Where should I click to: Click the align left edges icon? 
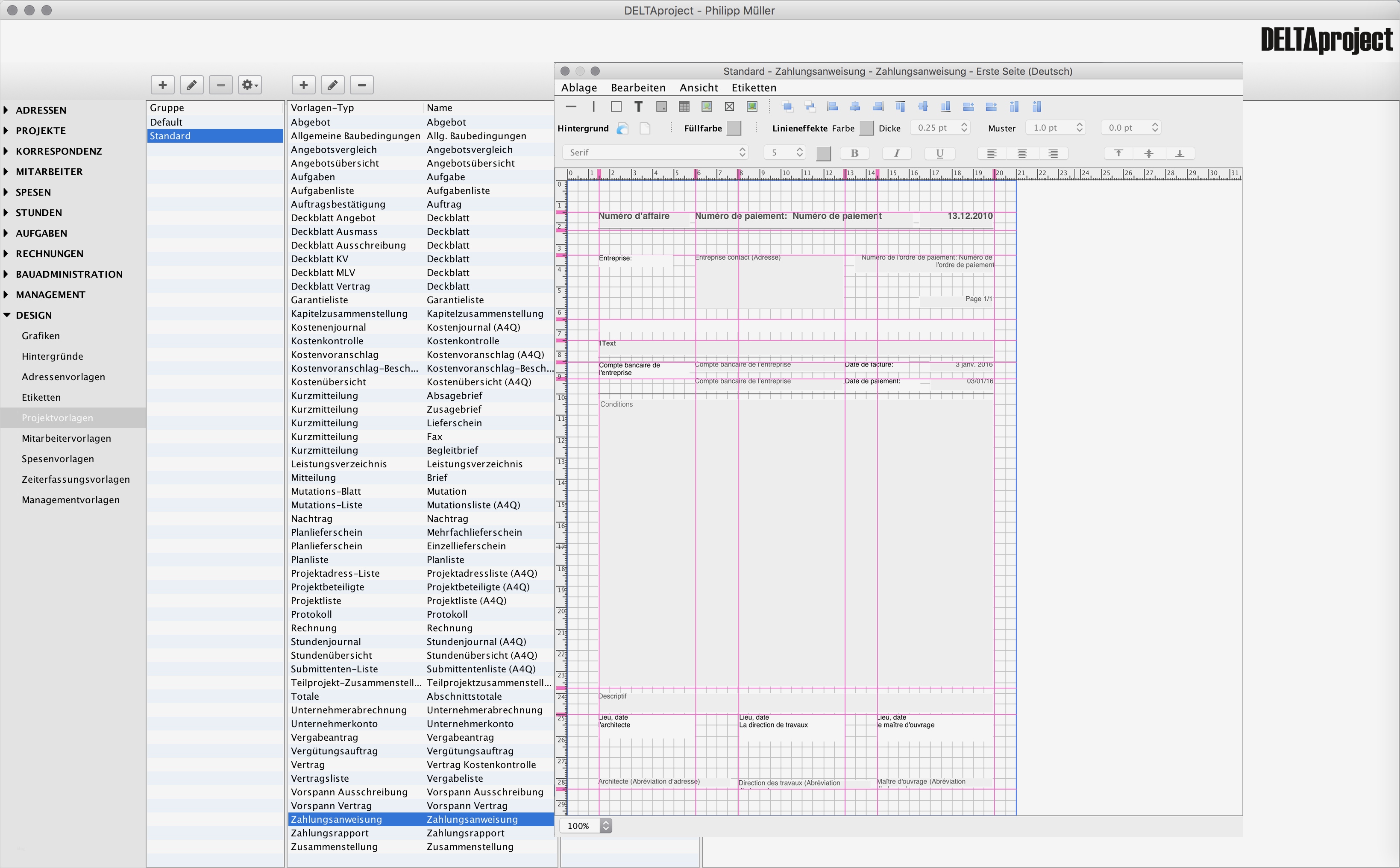pos(832,106)
